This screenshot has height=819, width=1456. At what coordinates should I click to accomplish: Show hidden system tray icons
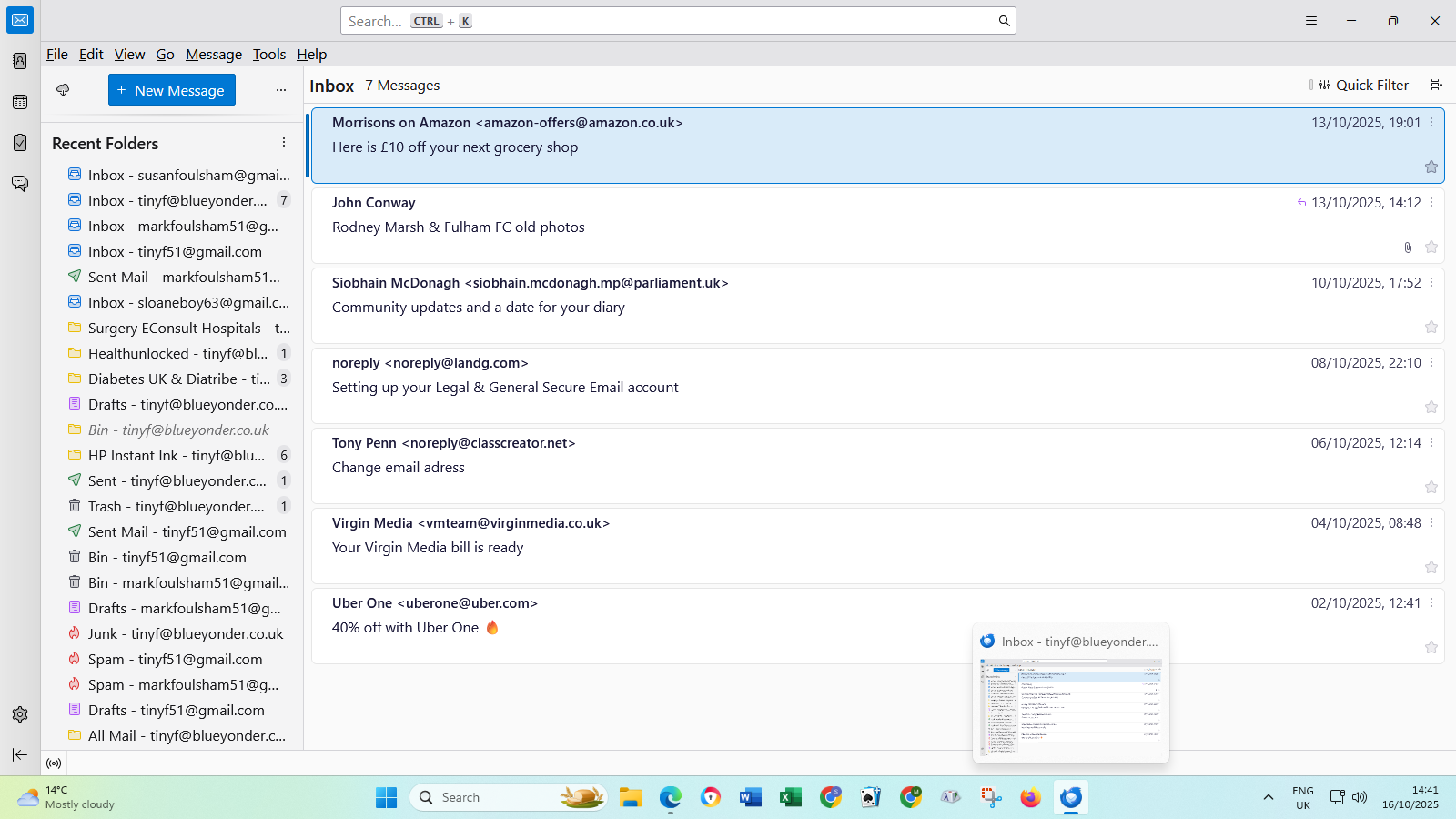click(1268, 797)
